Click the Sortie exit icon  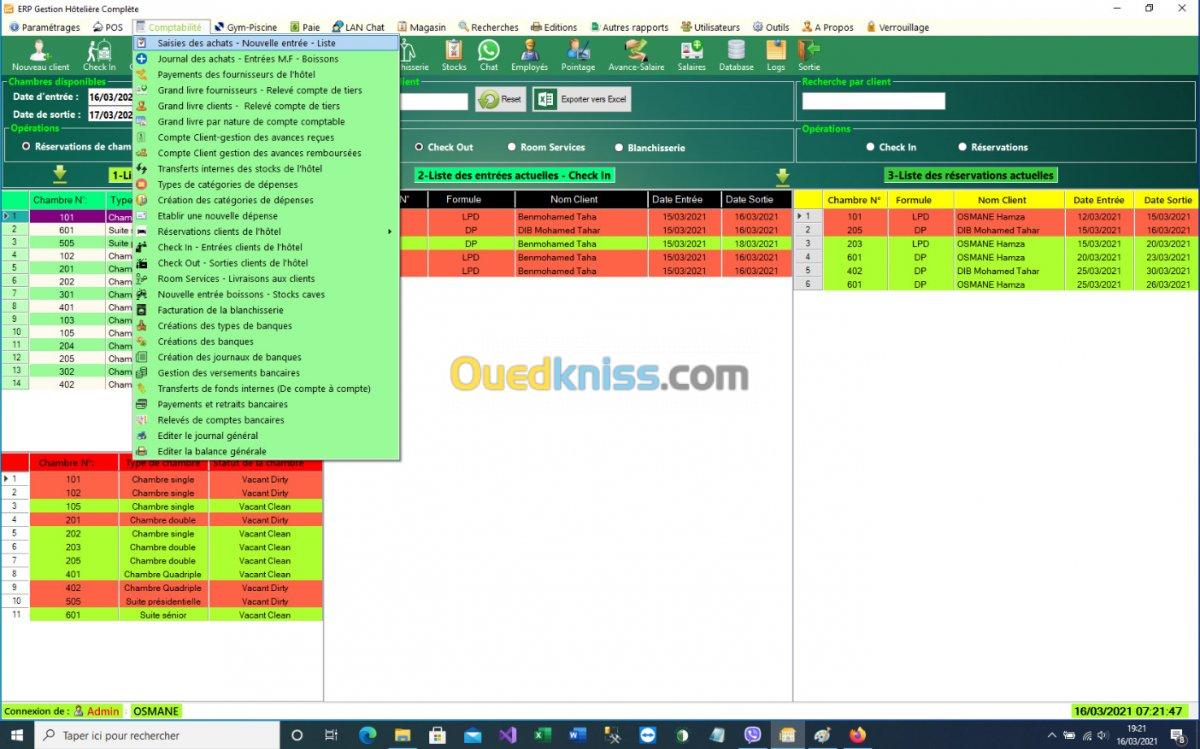click(809, 54)
